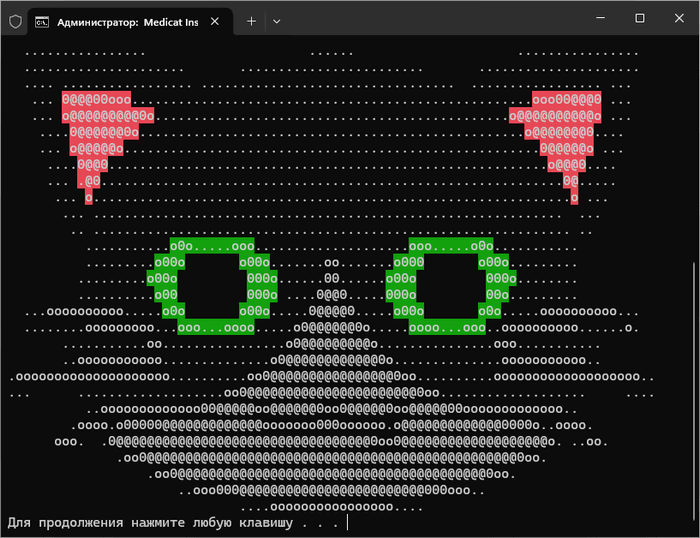Click the administrator shield icon
The height and width of the screenshot is (538, 700).
(x=15, y=21)
